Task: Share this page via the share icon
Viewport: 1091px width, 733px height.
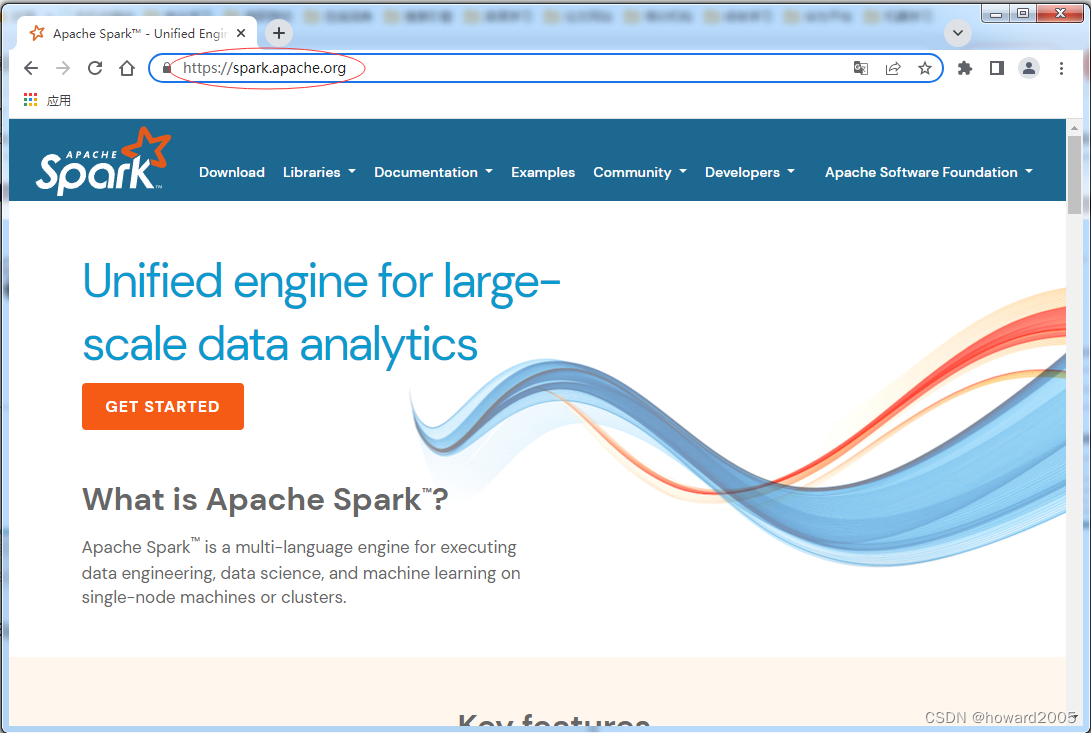Action: tap(893, 68)
